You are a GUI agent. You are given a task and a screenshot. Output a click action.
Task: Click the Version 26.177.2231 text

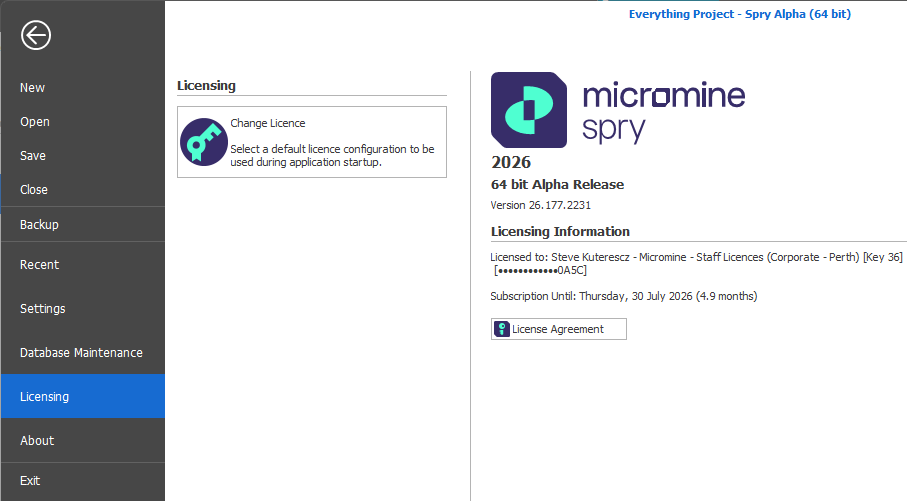(x=540, y=205)
